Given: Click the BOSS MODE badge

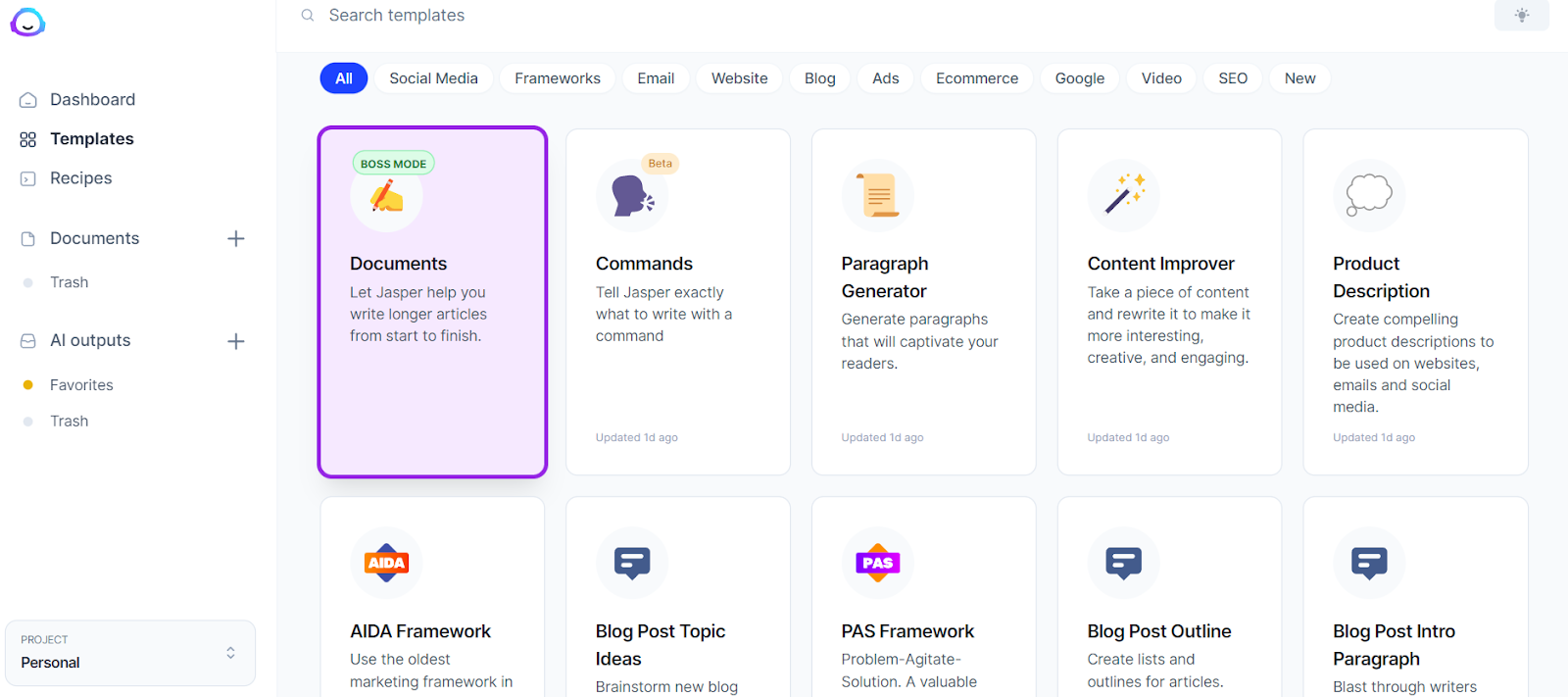Looking at the screenshot, I should [393, 164].
